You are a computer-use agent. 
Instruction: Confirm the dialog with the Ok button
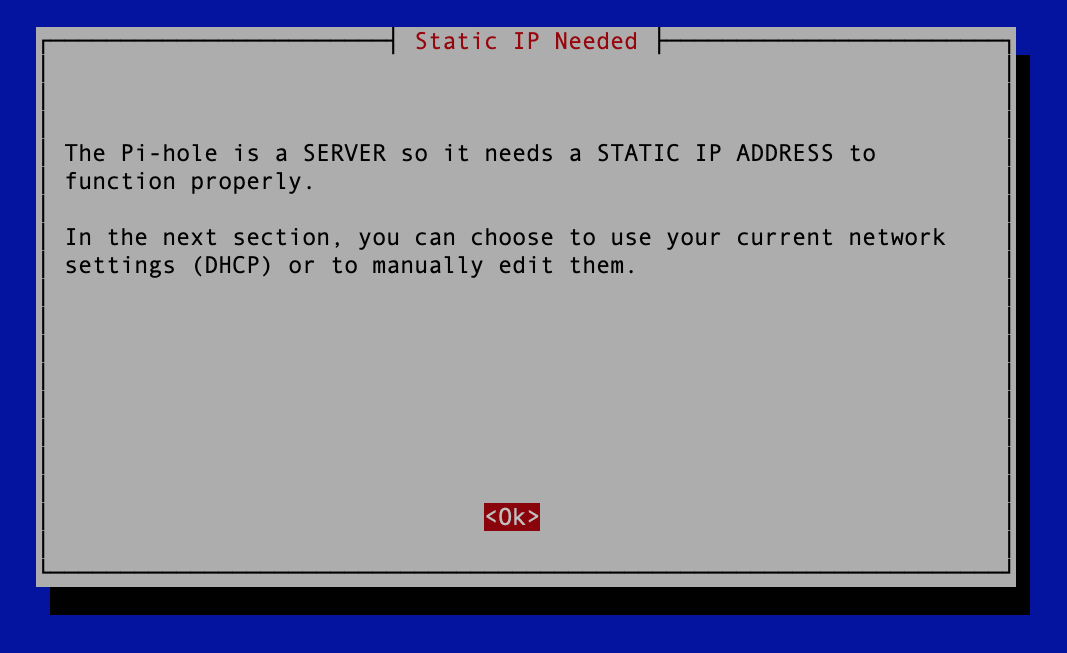[512, 517]
